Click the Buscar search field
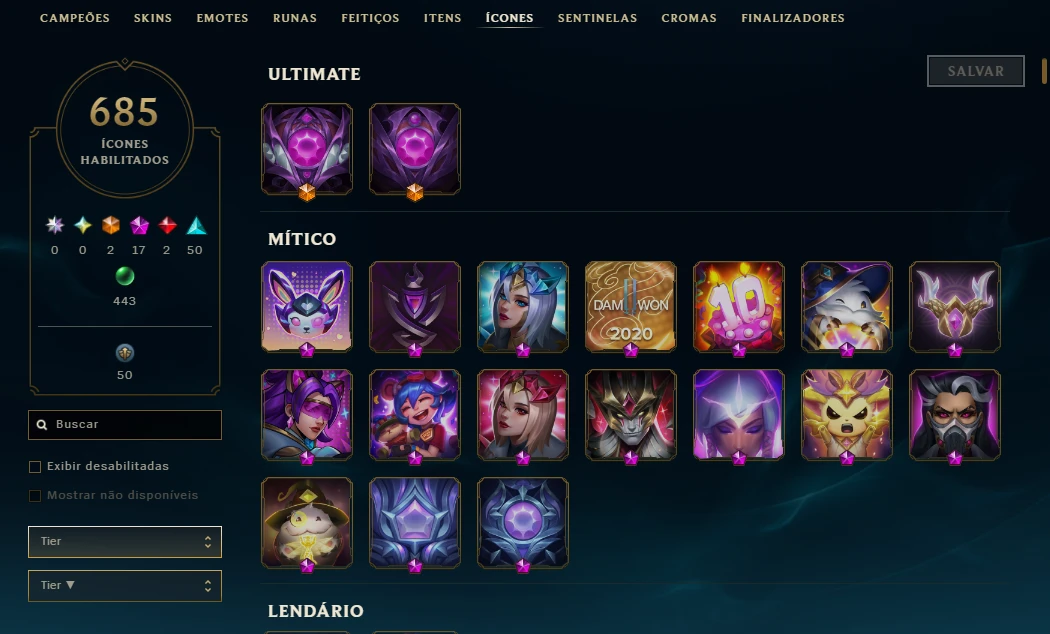 tap(125, 424)
